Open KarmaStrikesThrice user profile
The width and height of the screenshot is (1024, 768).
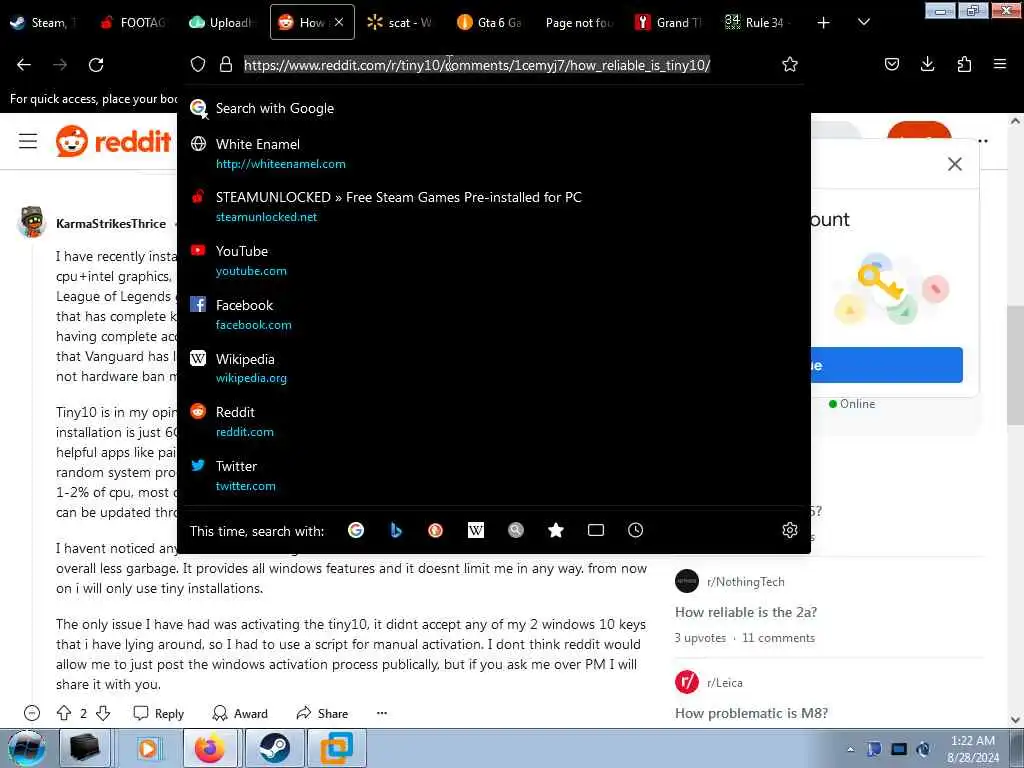point(111,223)
